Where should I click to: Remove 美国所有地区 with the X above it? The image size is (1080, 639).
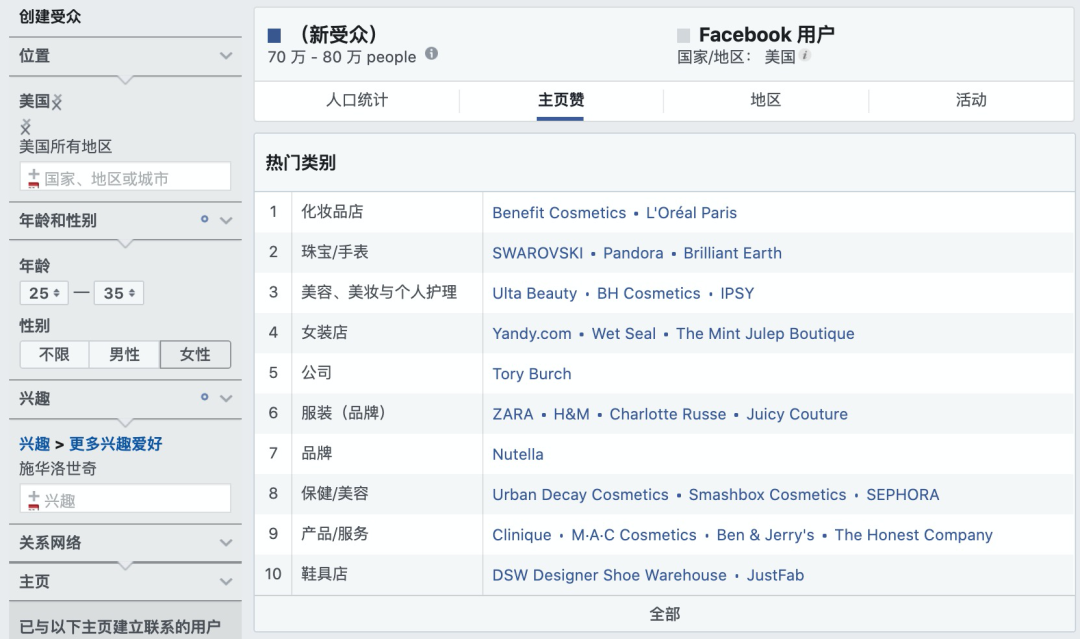tap(25, 127)
